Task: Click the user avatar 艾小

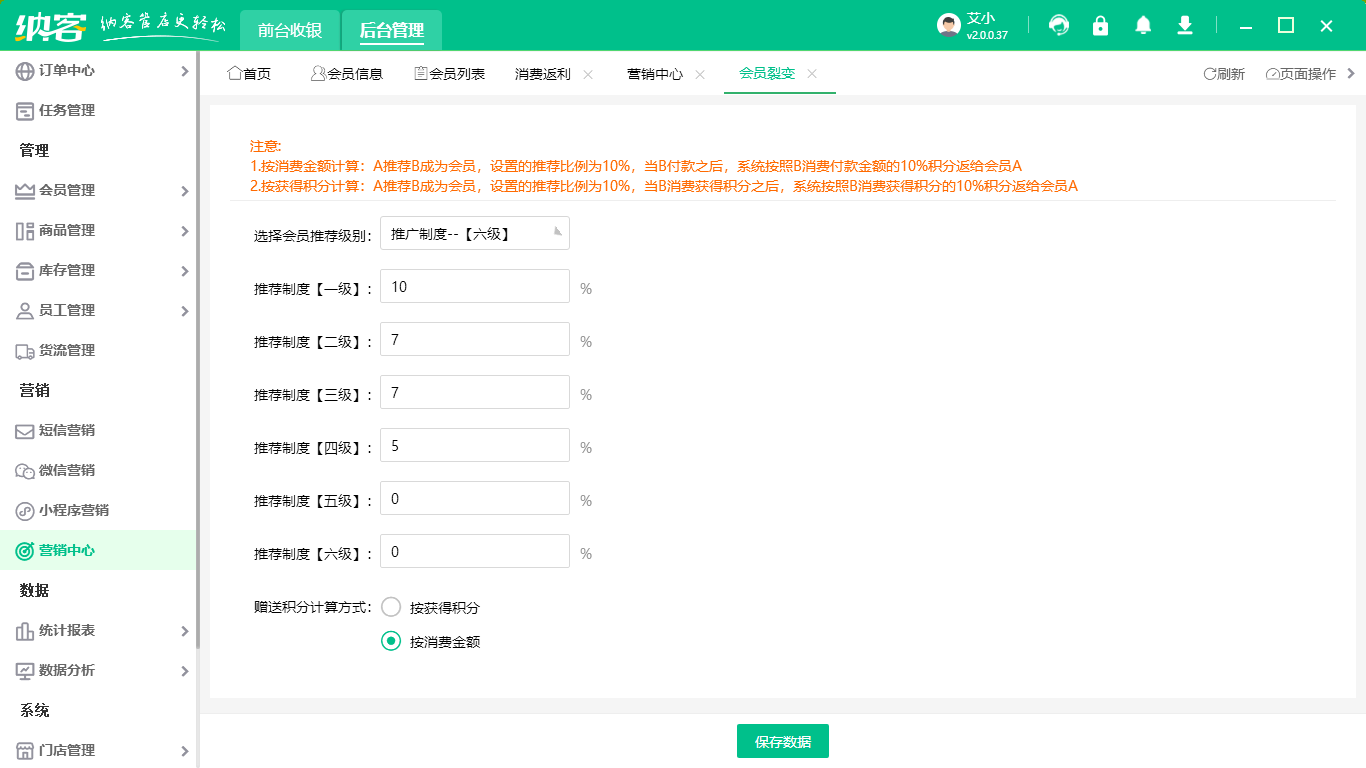Action: [x=949, y=26]
